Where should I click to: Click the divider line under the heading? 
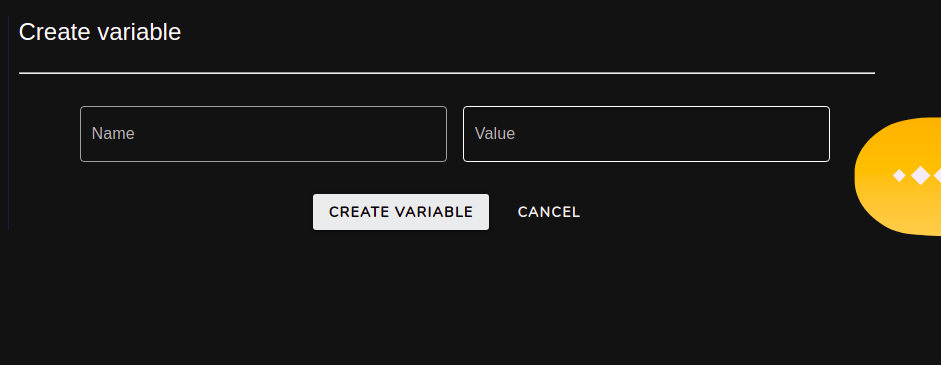point(447,73)
